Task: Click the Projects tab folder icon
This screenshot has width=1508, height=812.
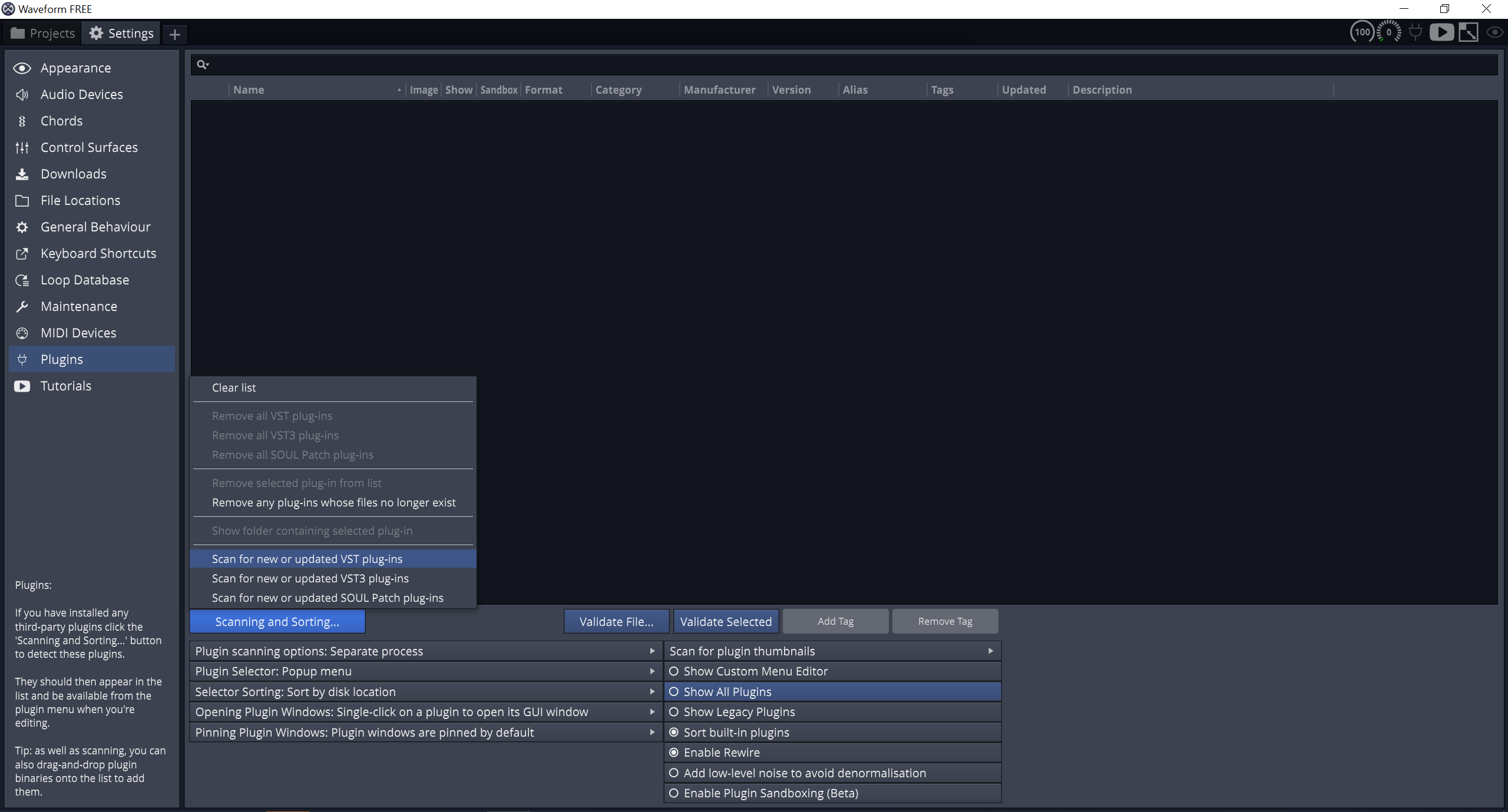Action: point(18,33)
